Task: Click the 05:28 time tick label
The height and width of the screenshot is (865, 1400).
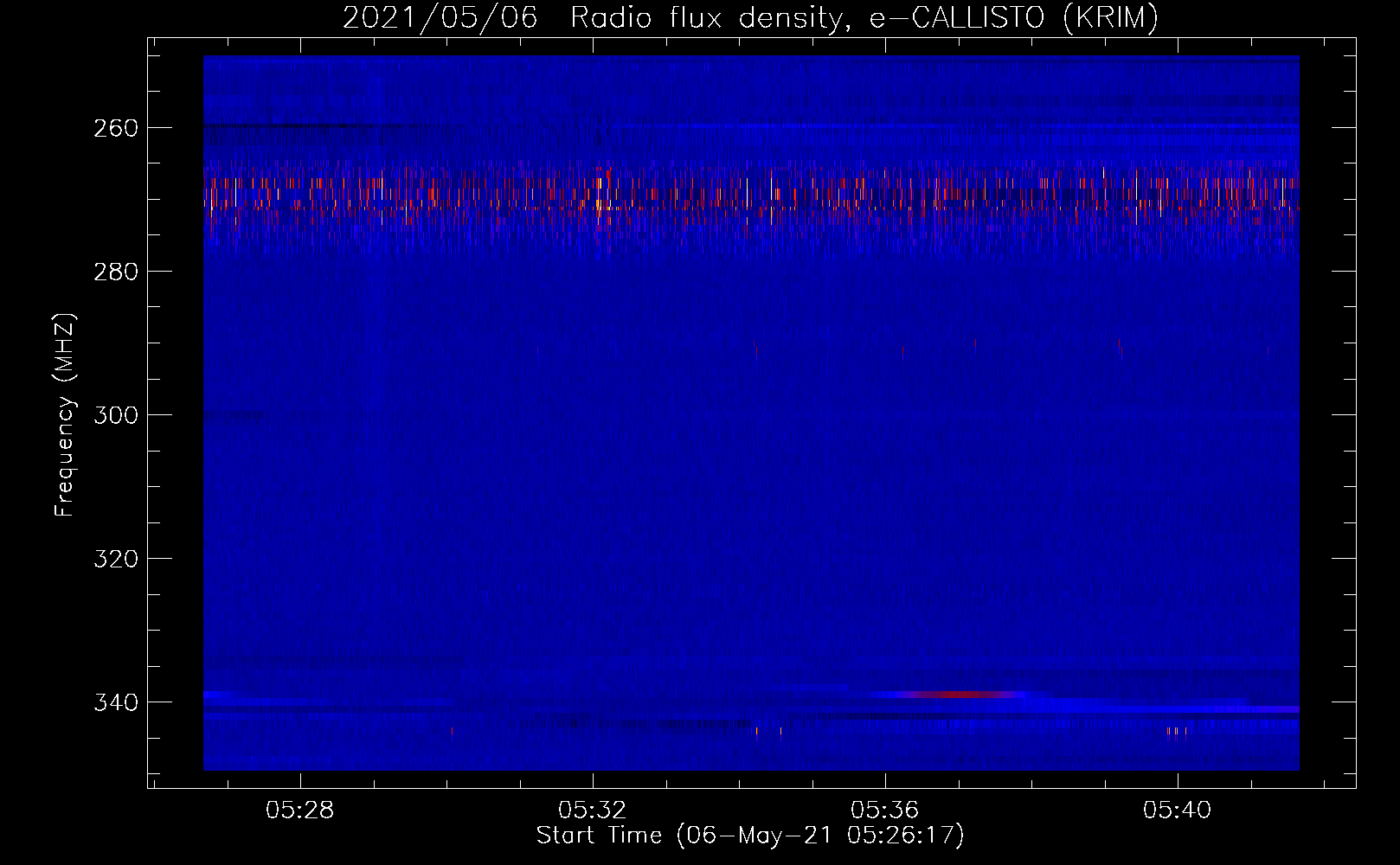Action: tap(300, 811)
